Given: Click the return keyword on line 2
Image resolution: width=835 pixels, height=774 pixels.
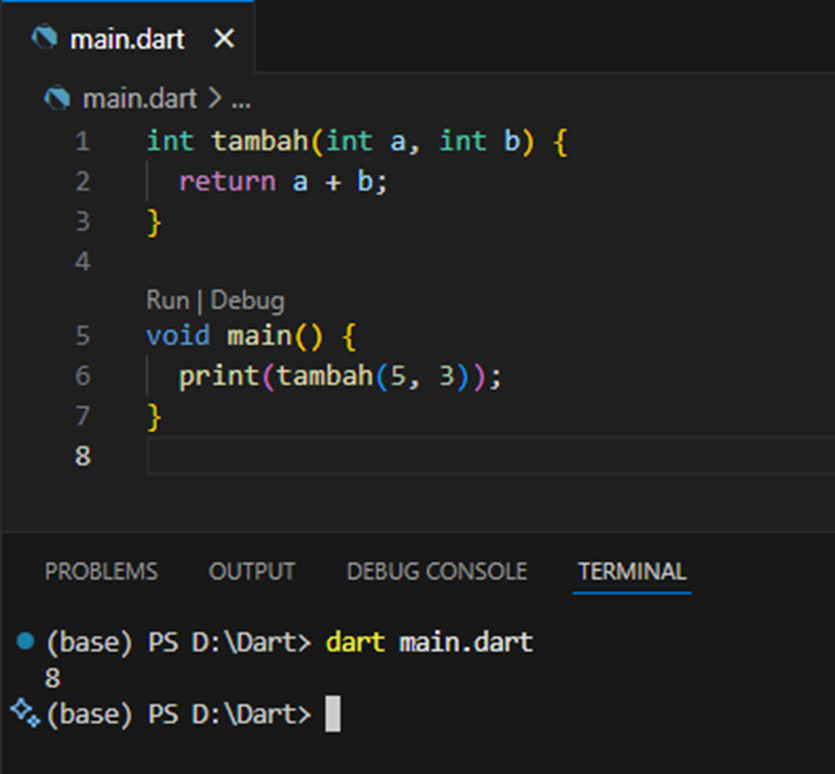Looking at the screenshot, I should click(x=226, y=181).
